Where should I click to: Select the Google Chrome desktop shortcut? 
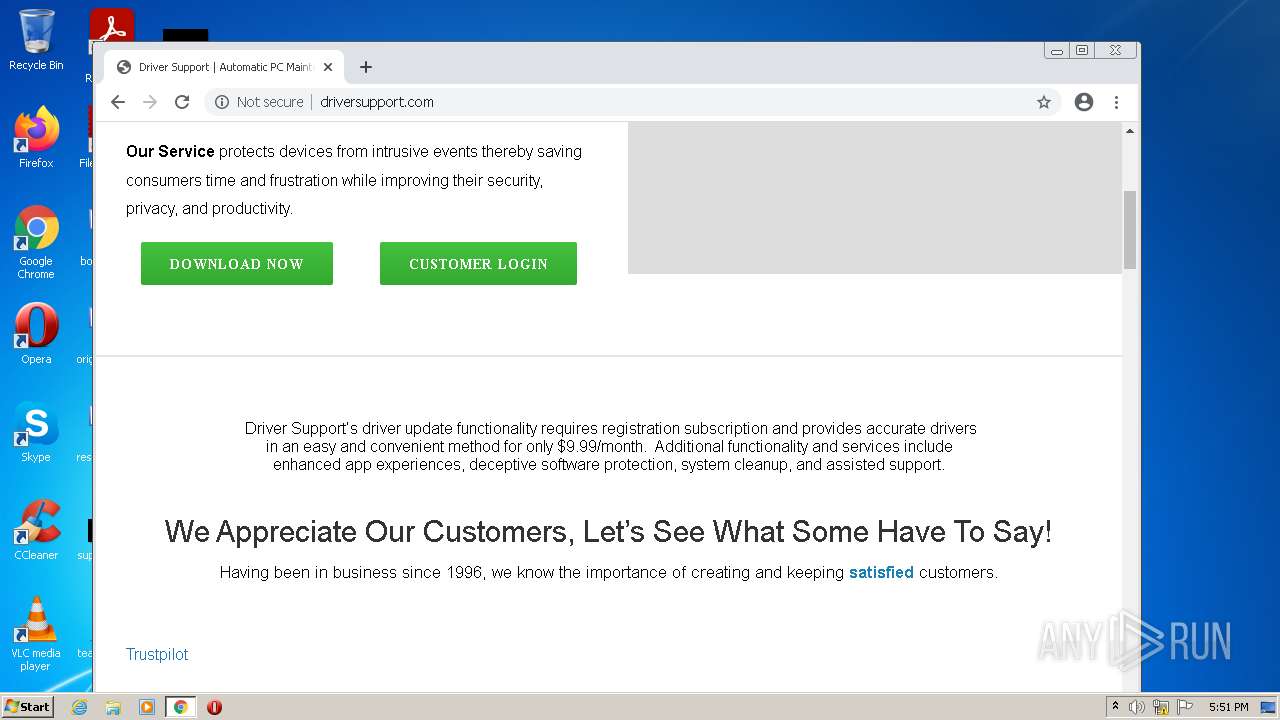(36, 243)
